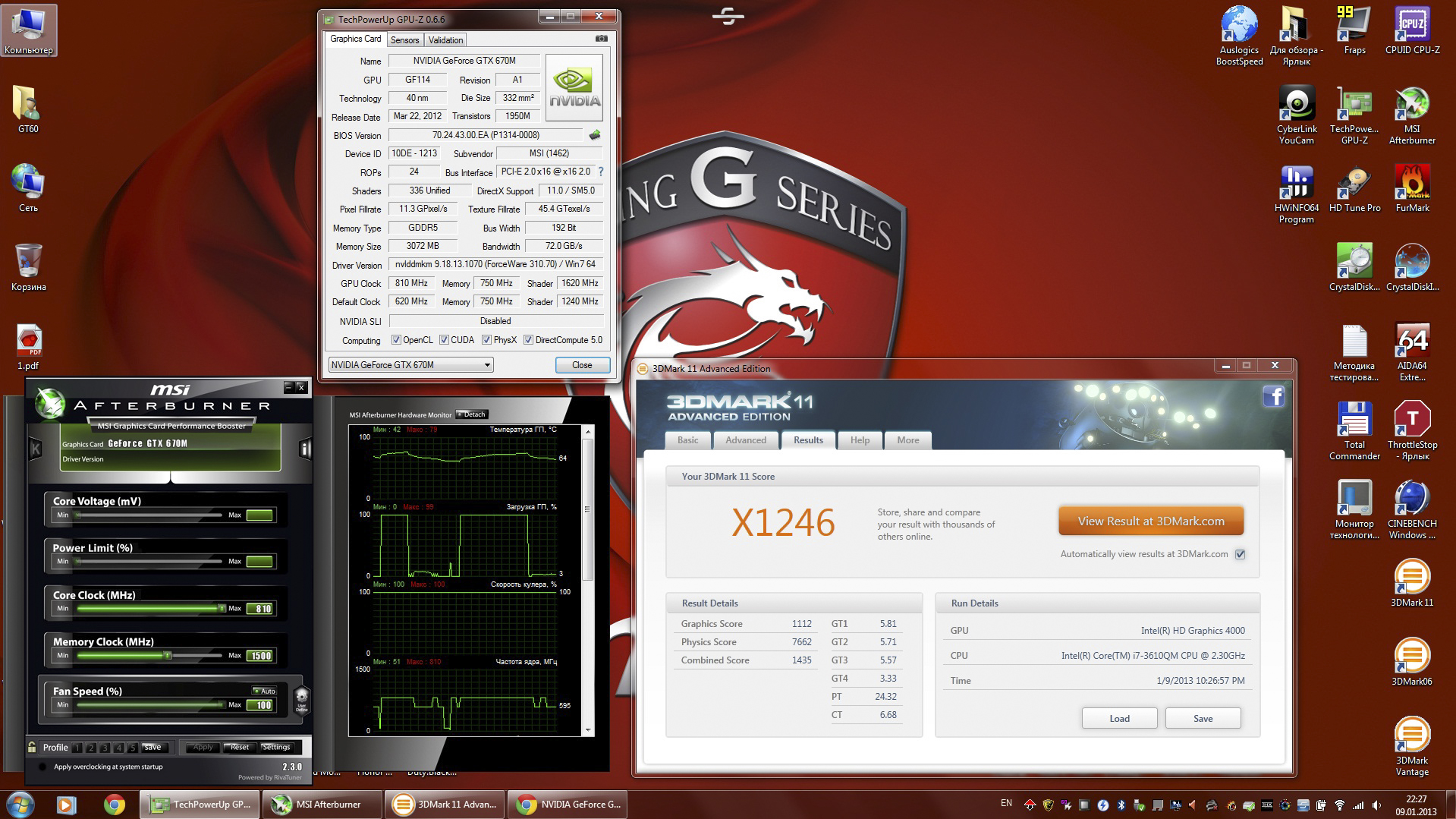1456x819 pixels.
Task: Switch to the Validation tab in GPU-Z
Action: point(445,40)
